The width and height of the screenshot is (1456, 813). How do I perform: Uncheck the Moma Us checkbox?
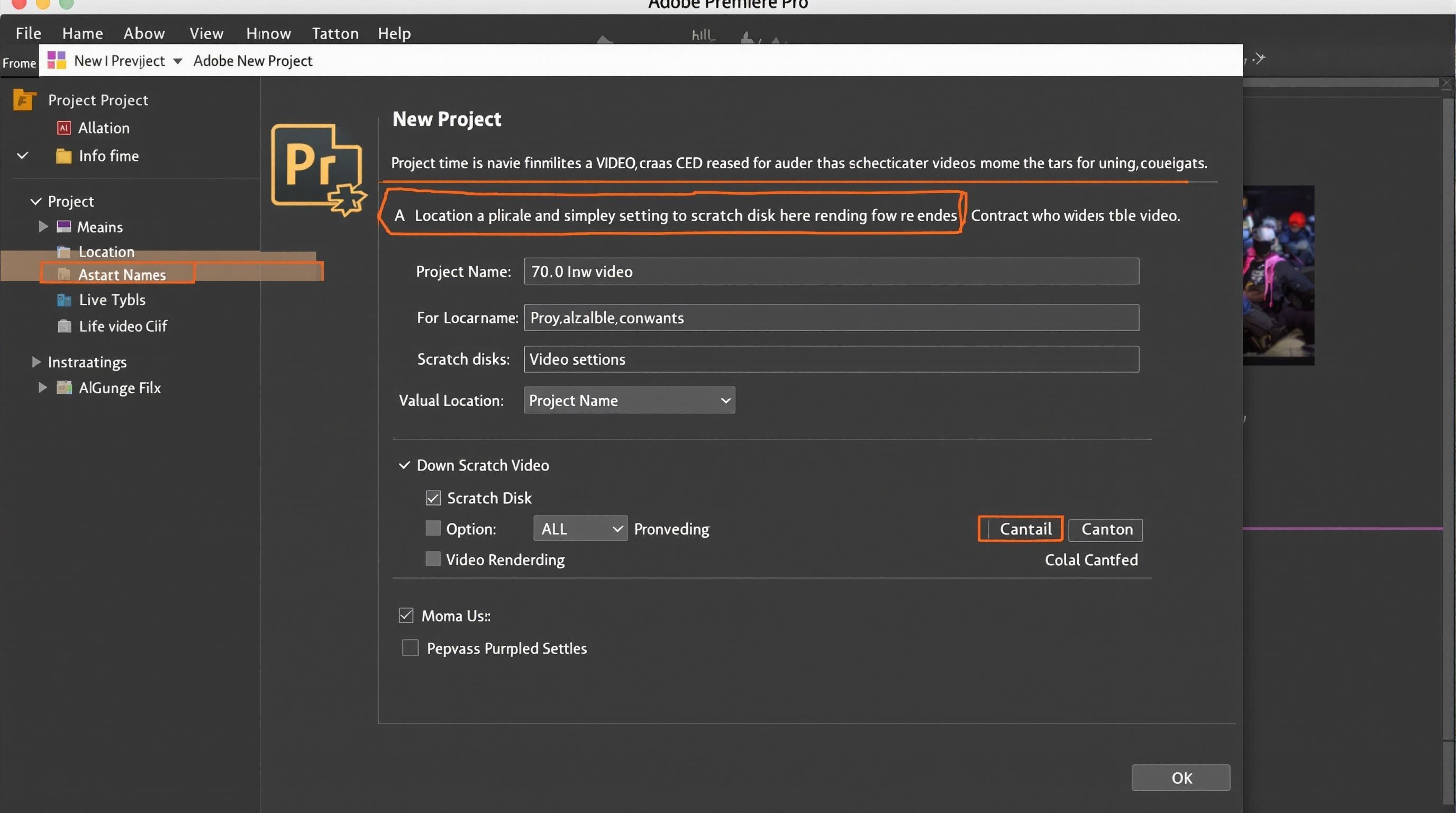tap(406, 615)
